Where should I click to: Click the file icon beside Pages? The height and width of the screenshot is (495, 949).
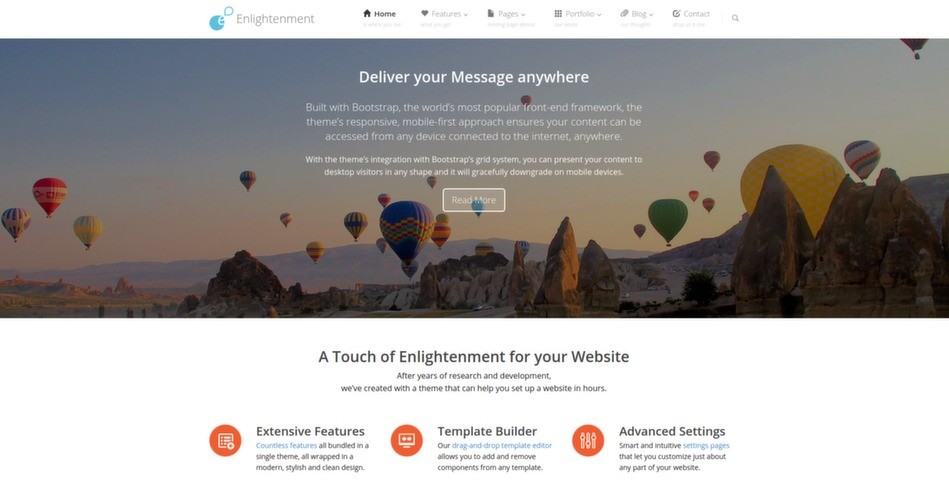[491, 13]
